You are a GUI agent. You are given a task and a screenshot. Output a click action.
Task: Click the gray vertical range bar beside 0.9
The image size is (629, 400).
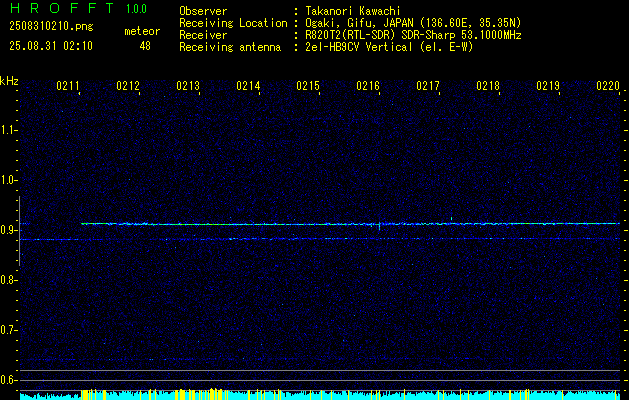pos(19,231)
